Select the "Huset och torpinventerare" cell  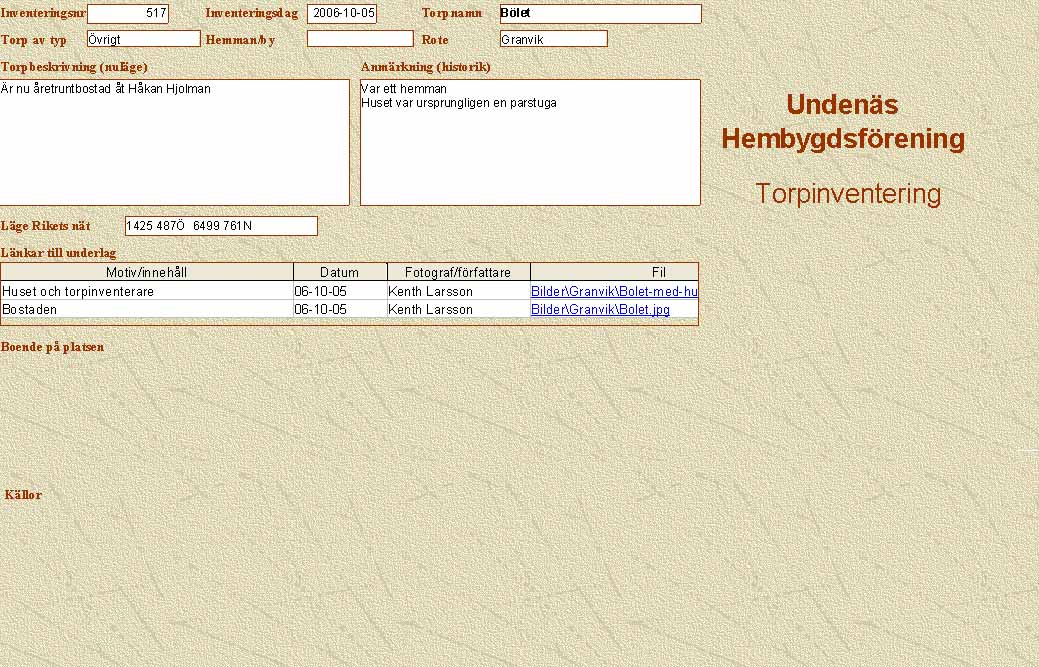coord(147,291)
